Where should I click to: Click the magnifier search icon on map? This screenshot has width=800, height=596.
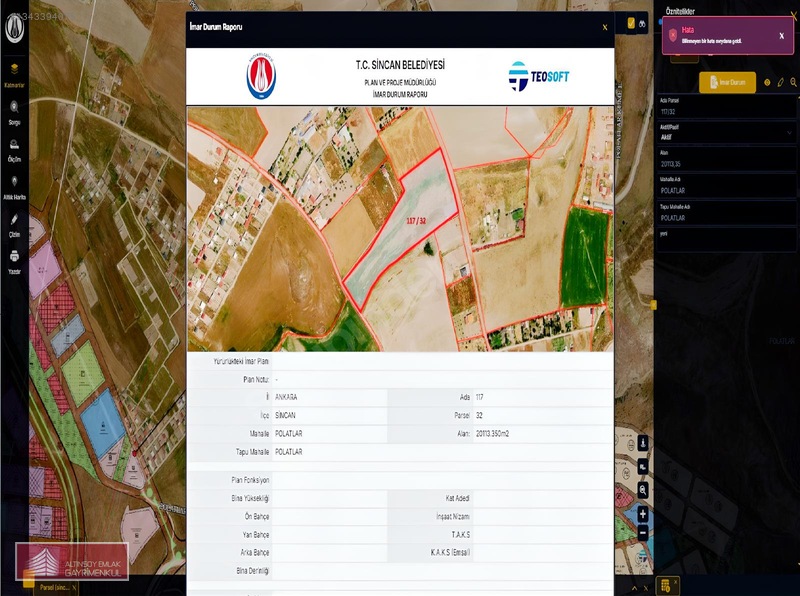click(x=643, y=490)
